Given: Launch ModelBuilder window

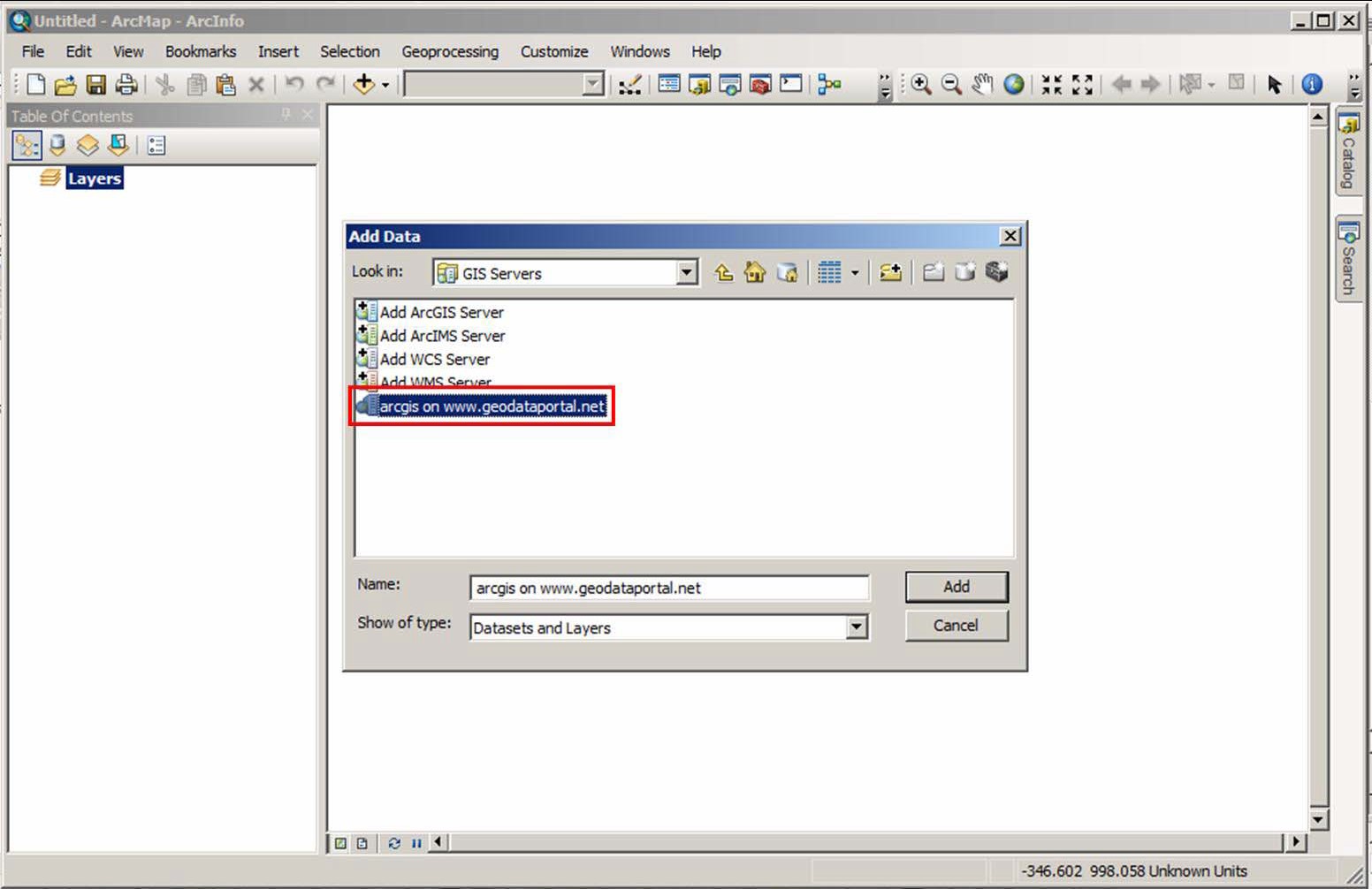Looking at the screenshot, I should tap(829, 85).
